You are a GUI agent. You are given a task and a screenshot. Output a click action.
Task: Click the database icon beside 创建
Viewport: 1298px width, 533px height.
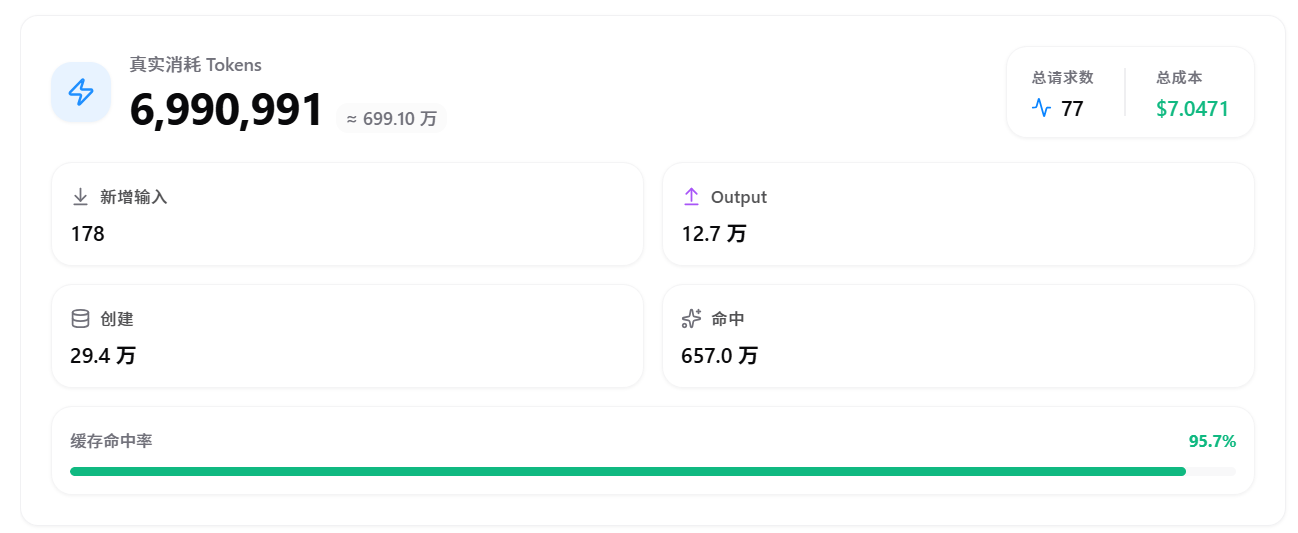pos(81,319)
